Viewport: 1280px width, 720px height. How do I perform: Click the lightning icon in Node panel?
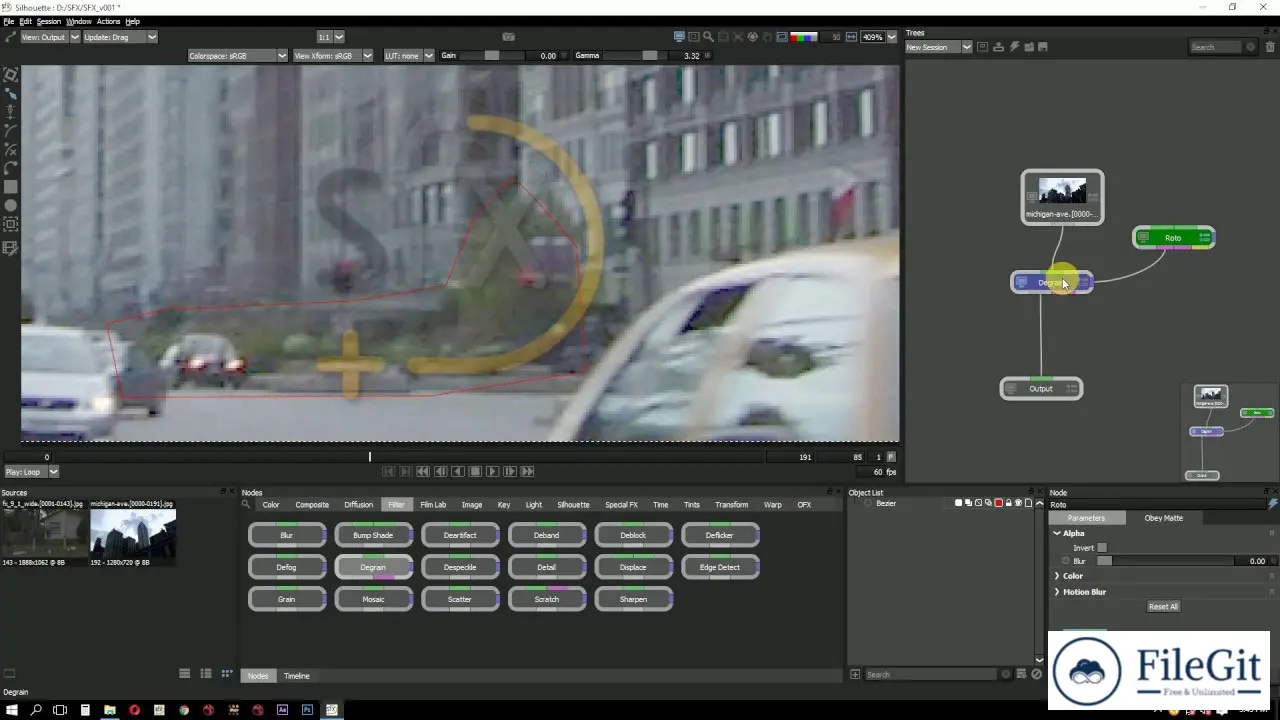(x=1272, y=504)
